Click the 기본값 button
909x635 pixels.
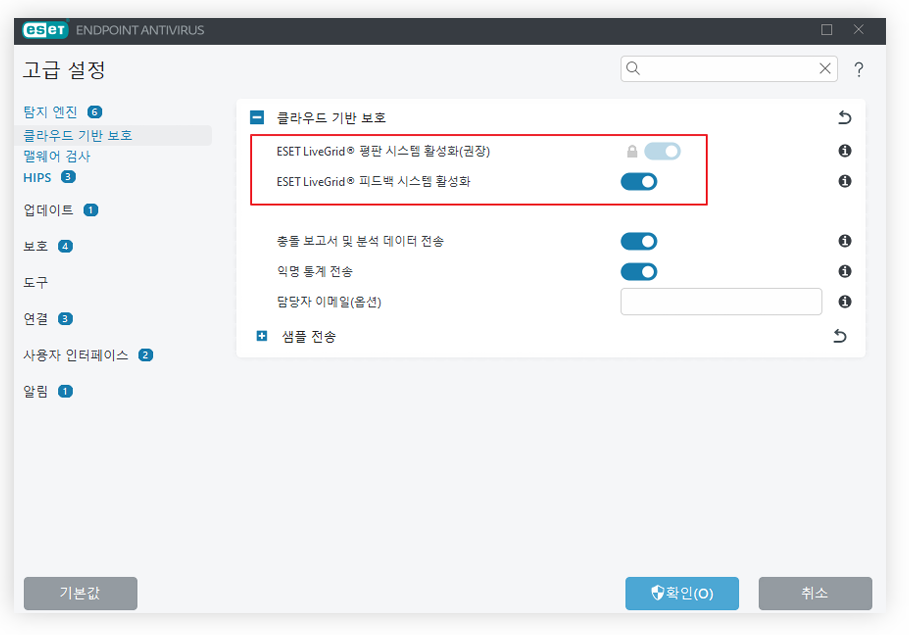[x=81, y=593]
